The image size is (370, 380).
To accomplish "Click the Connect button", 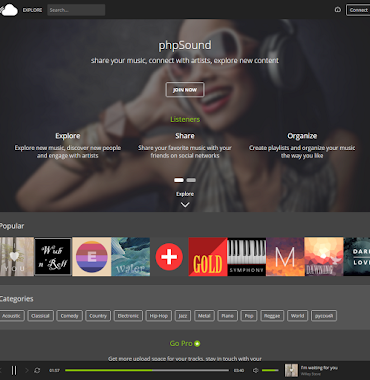I will click(x=358, y=10).
